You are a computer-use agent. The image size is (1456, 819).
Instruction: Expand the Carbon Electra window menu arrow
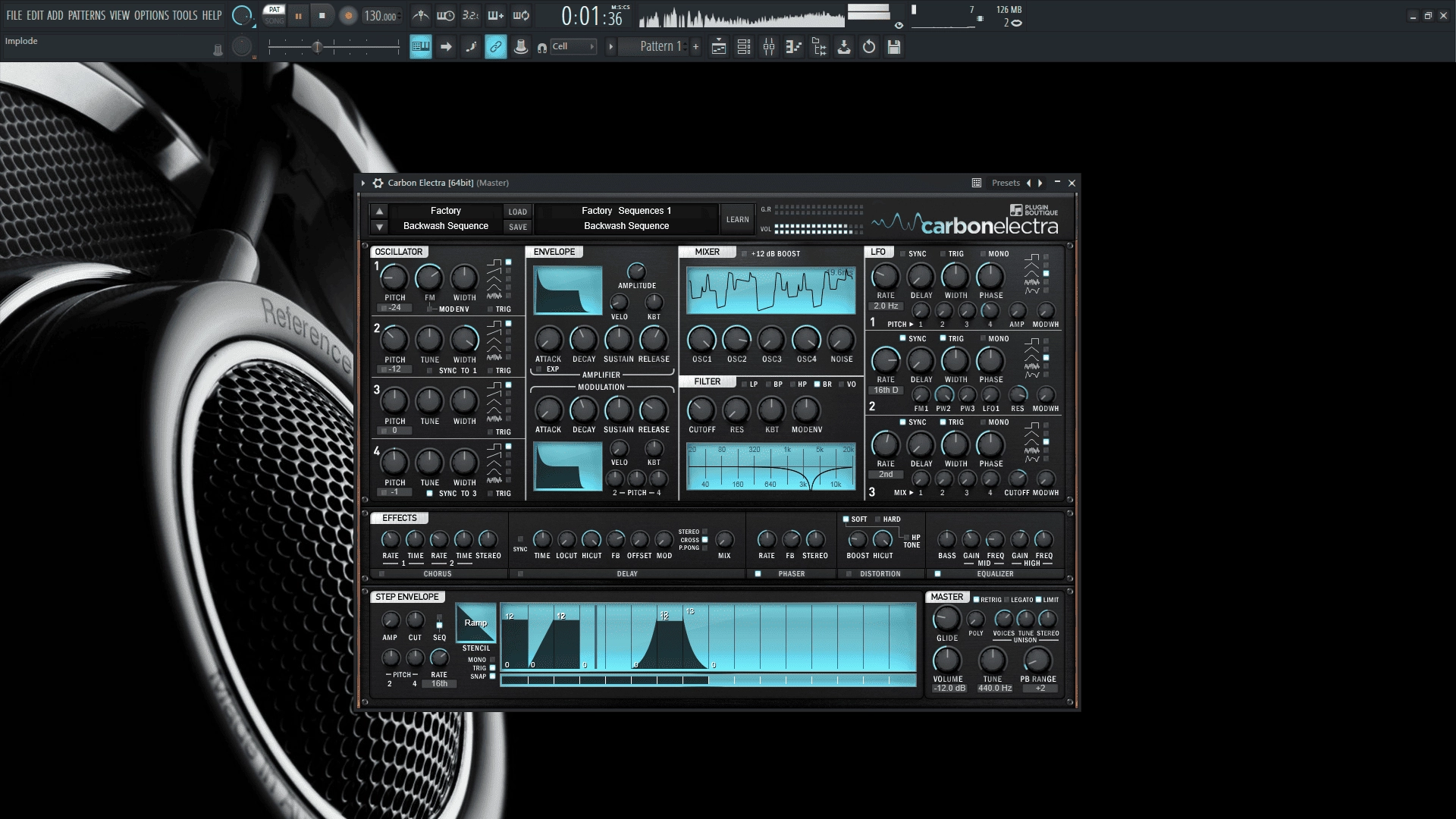[363, 183]
